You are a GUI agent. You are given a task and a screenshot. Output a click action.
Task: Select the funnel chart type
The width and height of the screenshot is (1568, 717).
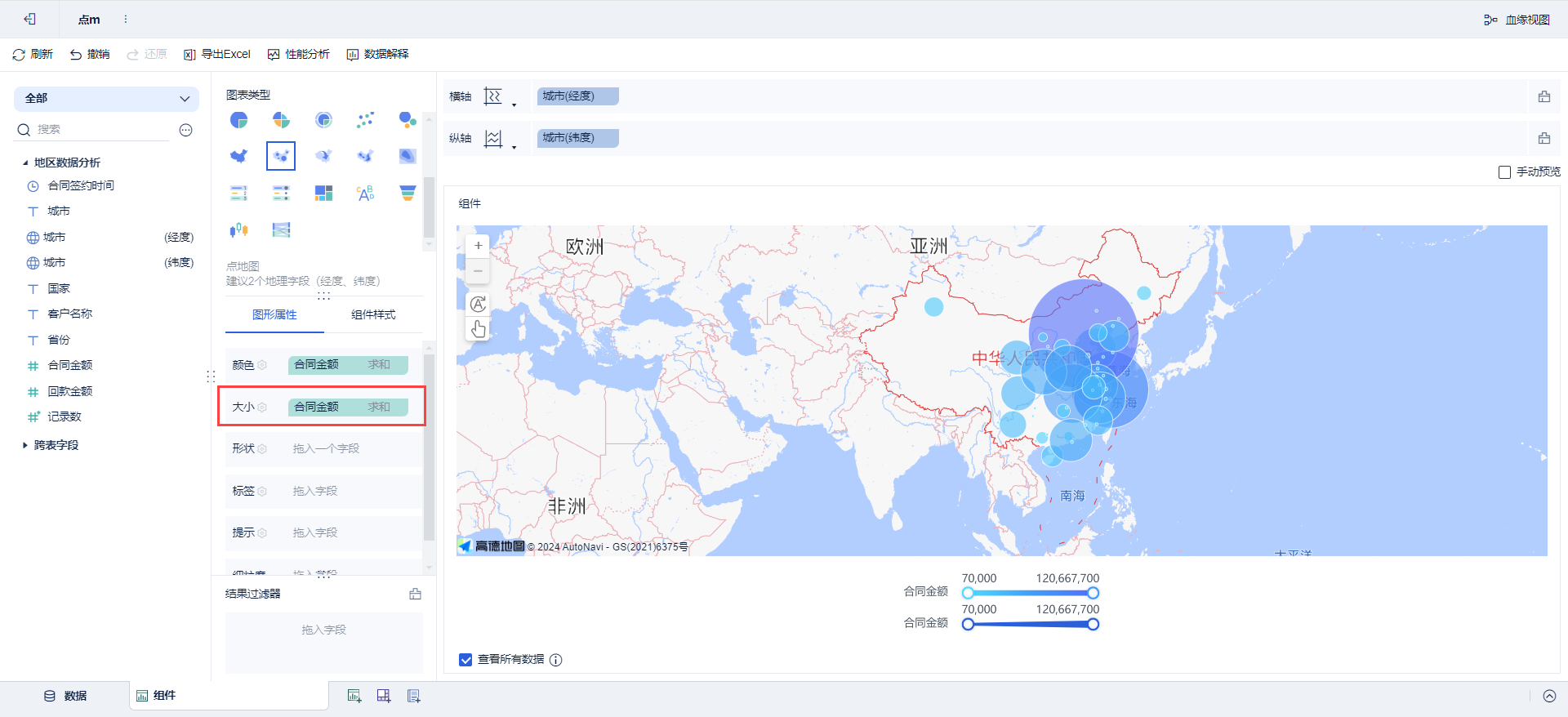coord(408,193)
